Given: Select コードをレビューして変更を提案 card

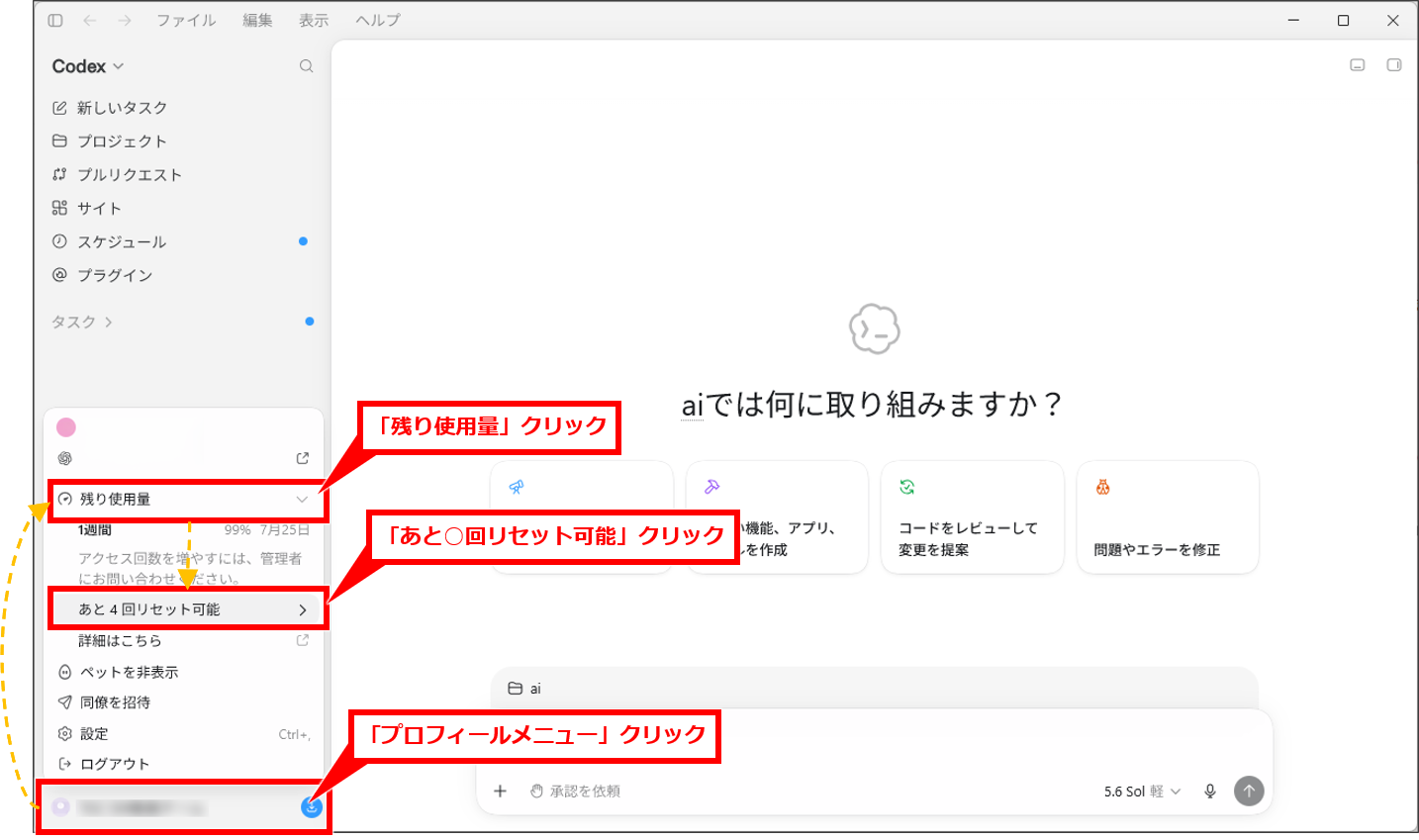Looking at the screenshot, I should pos(973,517).
